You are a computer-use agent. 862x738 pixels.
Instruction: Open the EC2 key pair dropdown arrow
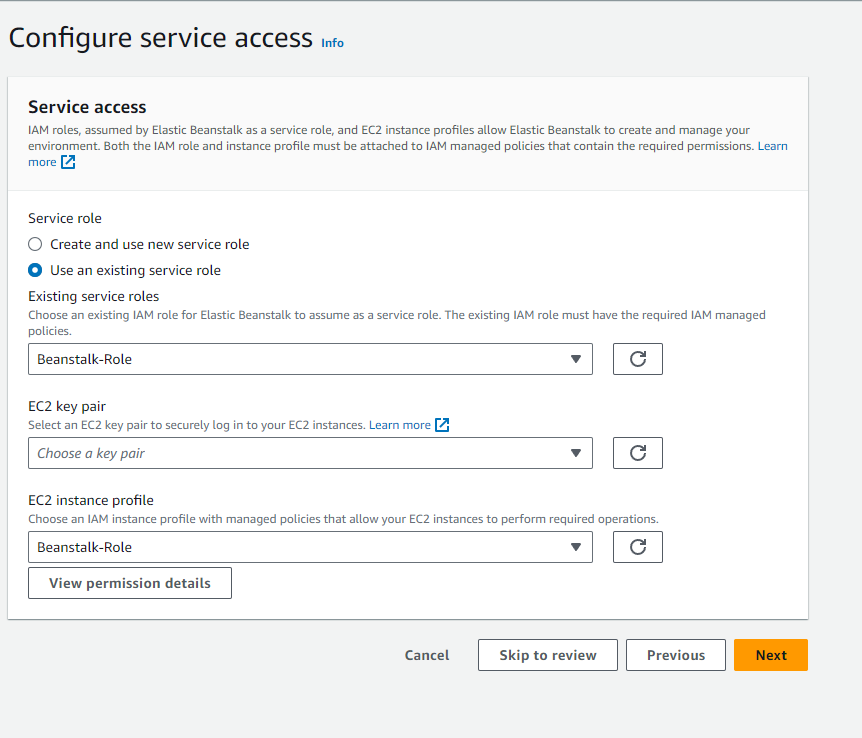pos(575,453)
